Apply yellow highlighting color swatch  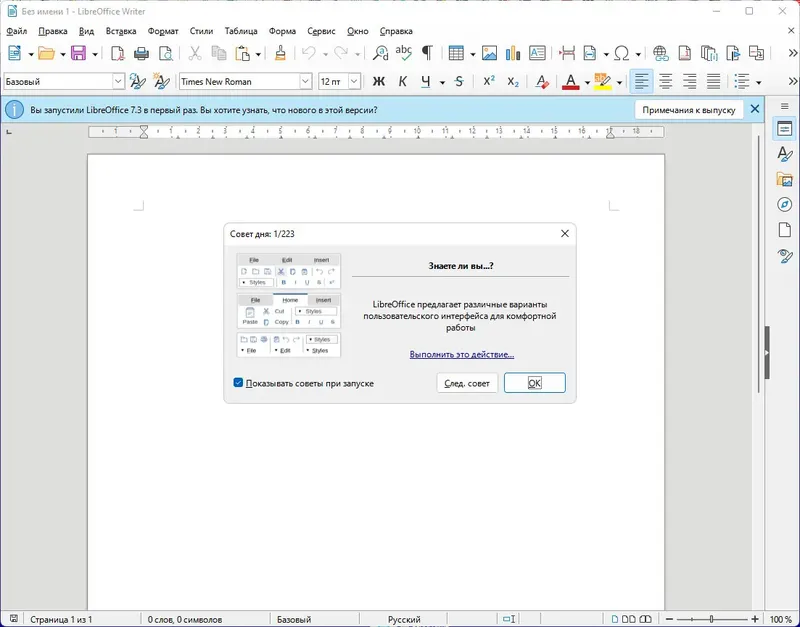603,81
